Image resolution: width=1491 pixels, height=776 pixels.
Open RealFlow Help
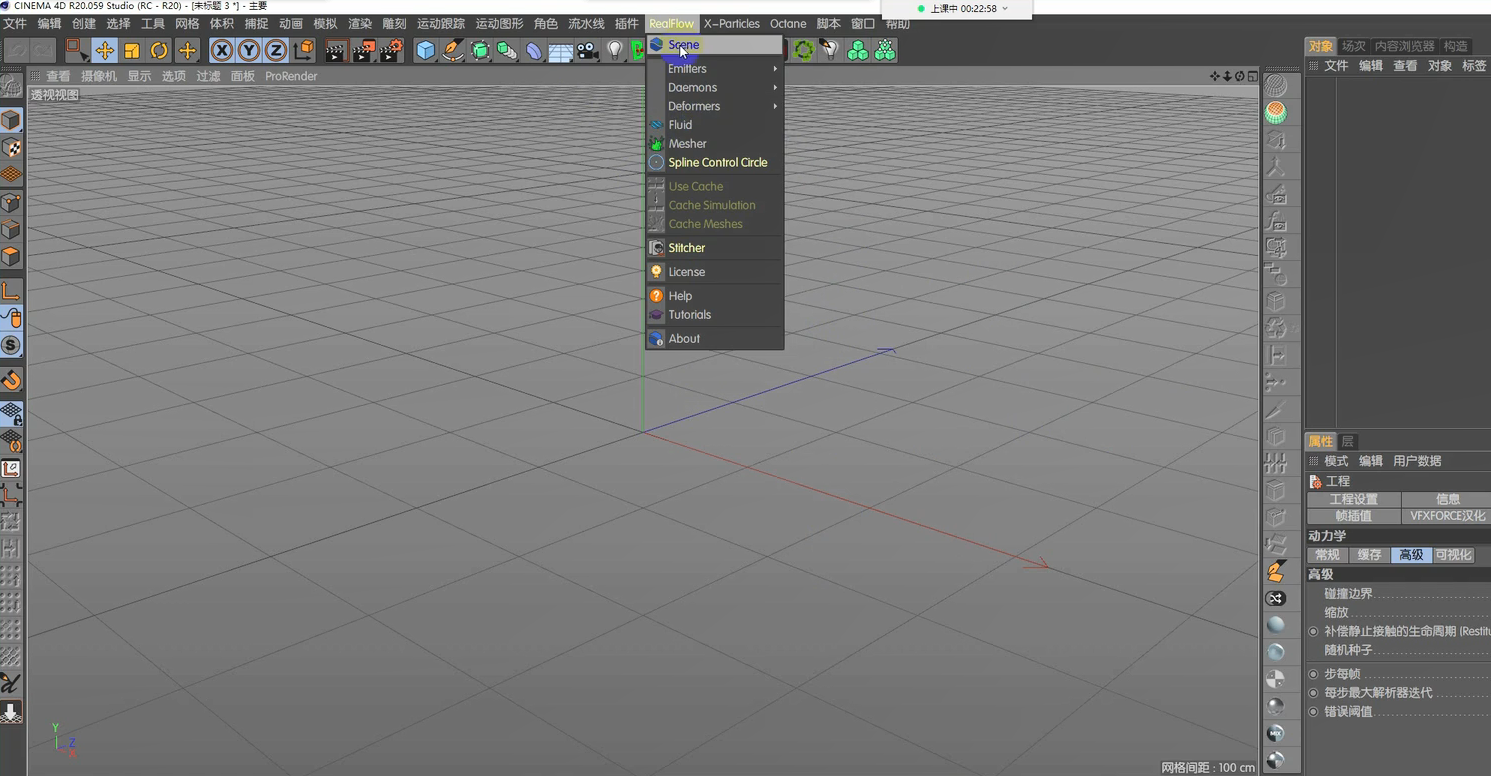point(714,296)
